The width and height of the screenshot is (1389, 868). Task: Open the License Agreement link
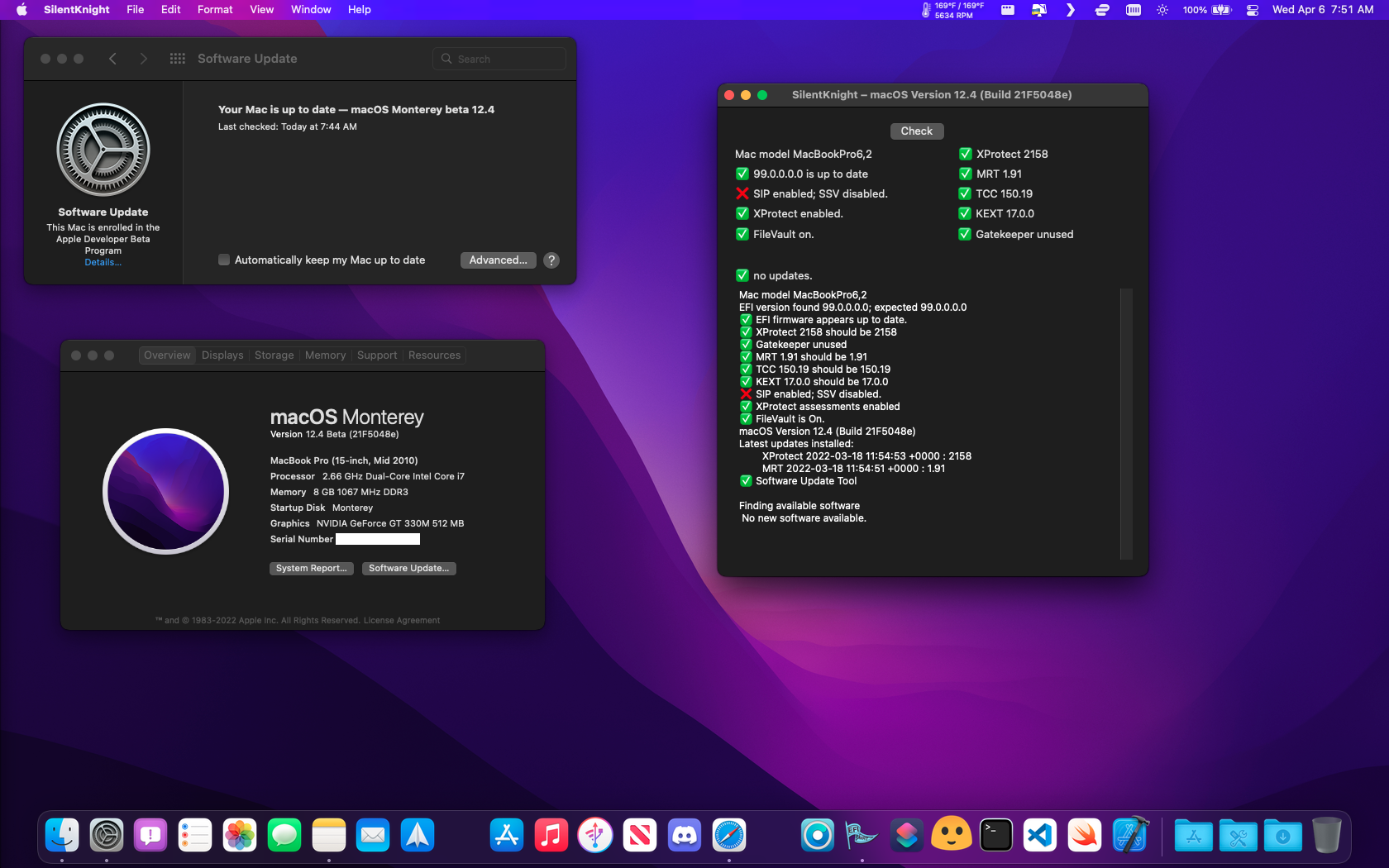pos(402,620)
